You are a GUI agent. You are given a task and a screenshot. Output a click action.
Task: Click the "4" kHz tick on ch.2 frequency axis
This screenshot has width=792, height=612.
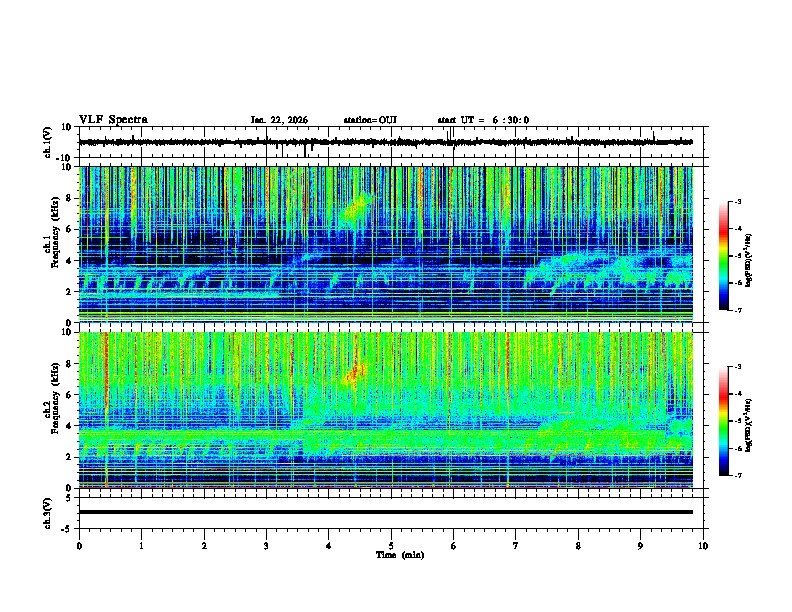[71, 426]
